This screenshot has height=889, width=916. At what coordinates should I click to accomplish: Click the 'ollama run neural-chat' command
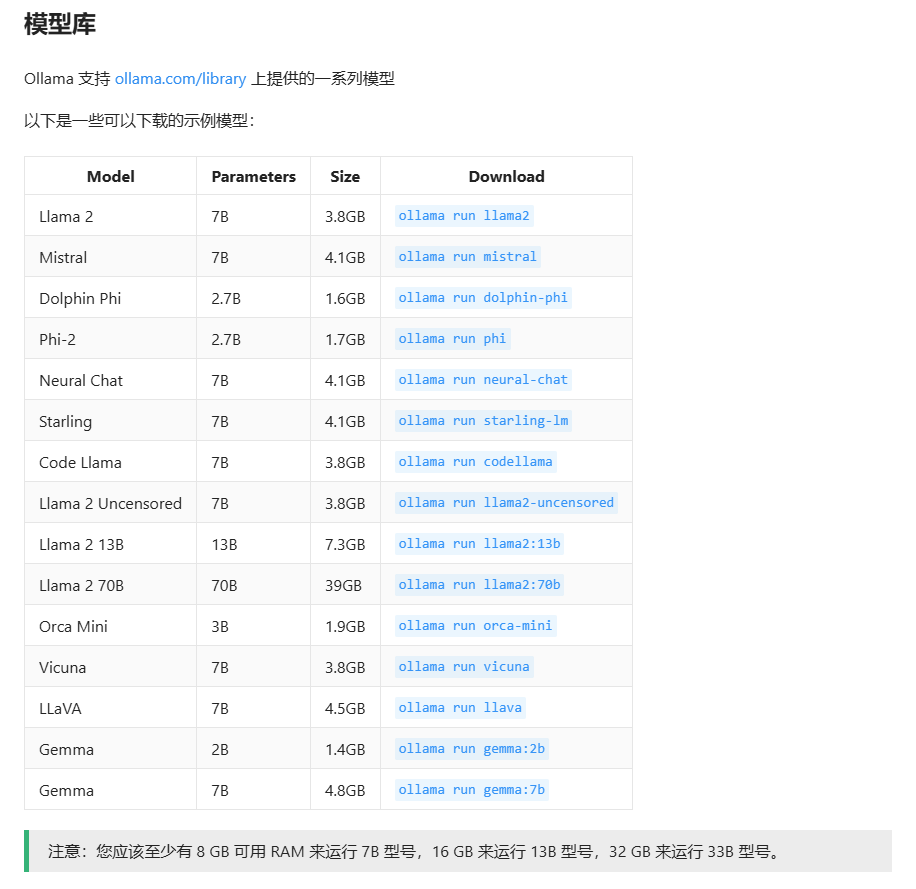tap(483, 380)
